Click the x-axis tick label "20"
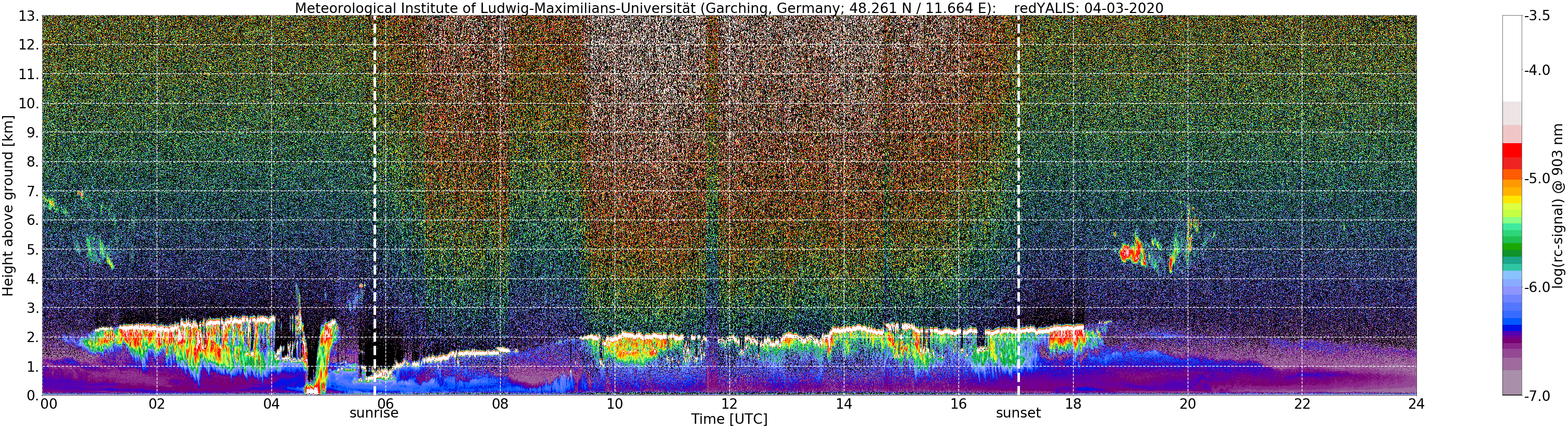The width and height of the screenshot is (1568, 429). click(x=1188, y=404)
